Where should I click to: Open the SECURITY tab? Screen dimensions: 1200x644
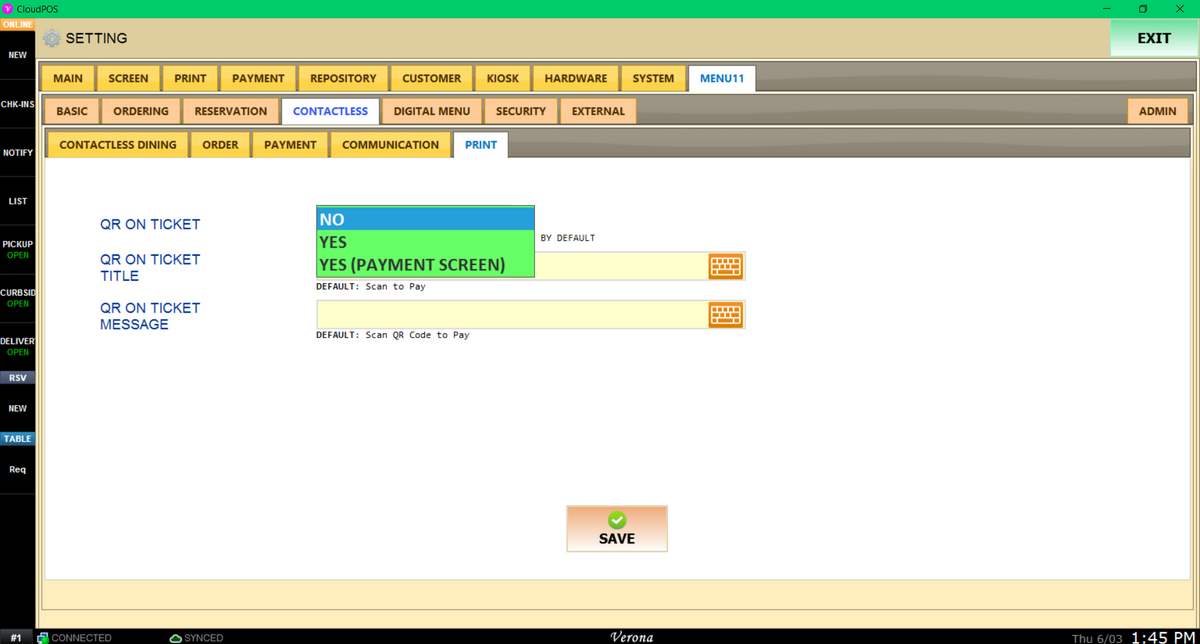(x=521, y=111)
